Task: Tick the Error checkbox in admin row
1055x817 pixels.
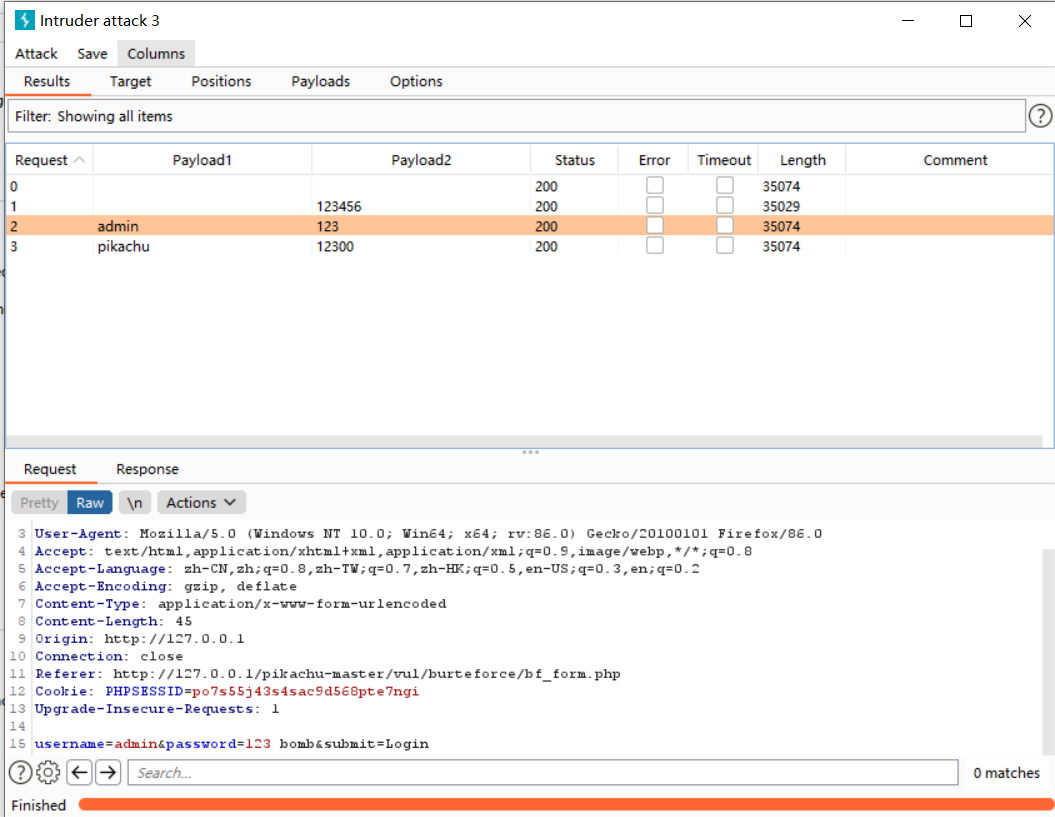Action: (x=655, y=225)
